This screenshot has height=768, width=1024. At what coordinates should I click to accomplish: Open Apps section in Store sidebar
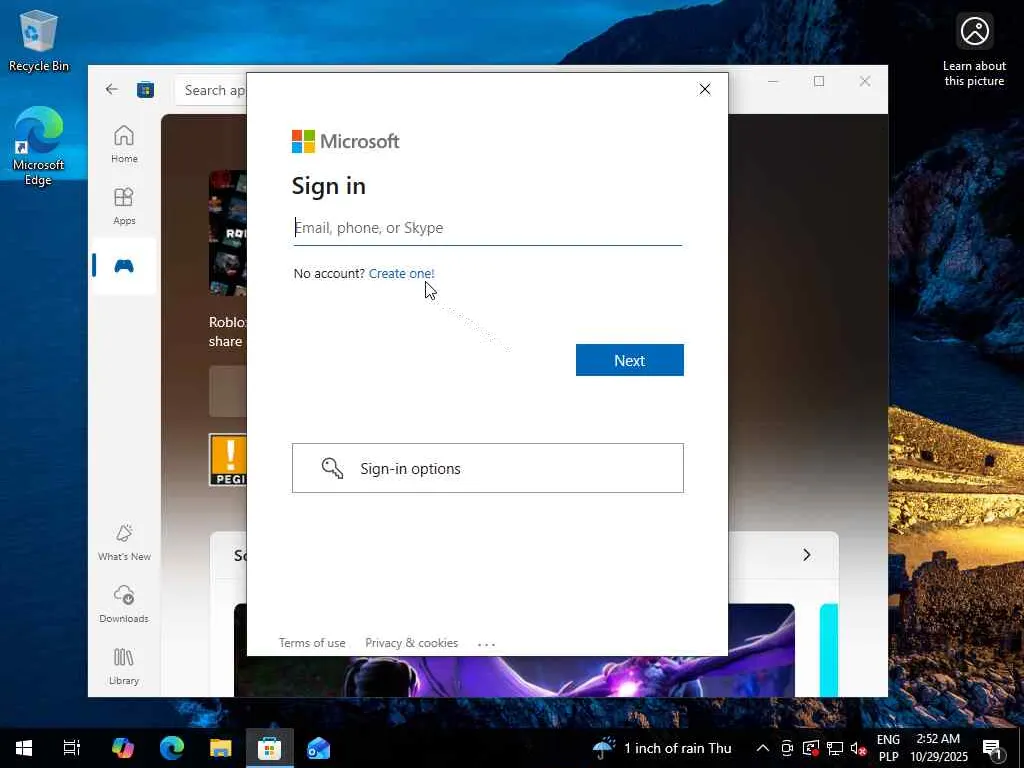[x=124, y=206]
